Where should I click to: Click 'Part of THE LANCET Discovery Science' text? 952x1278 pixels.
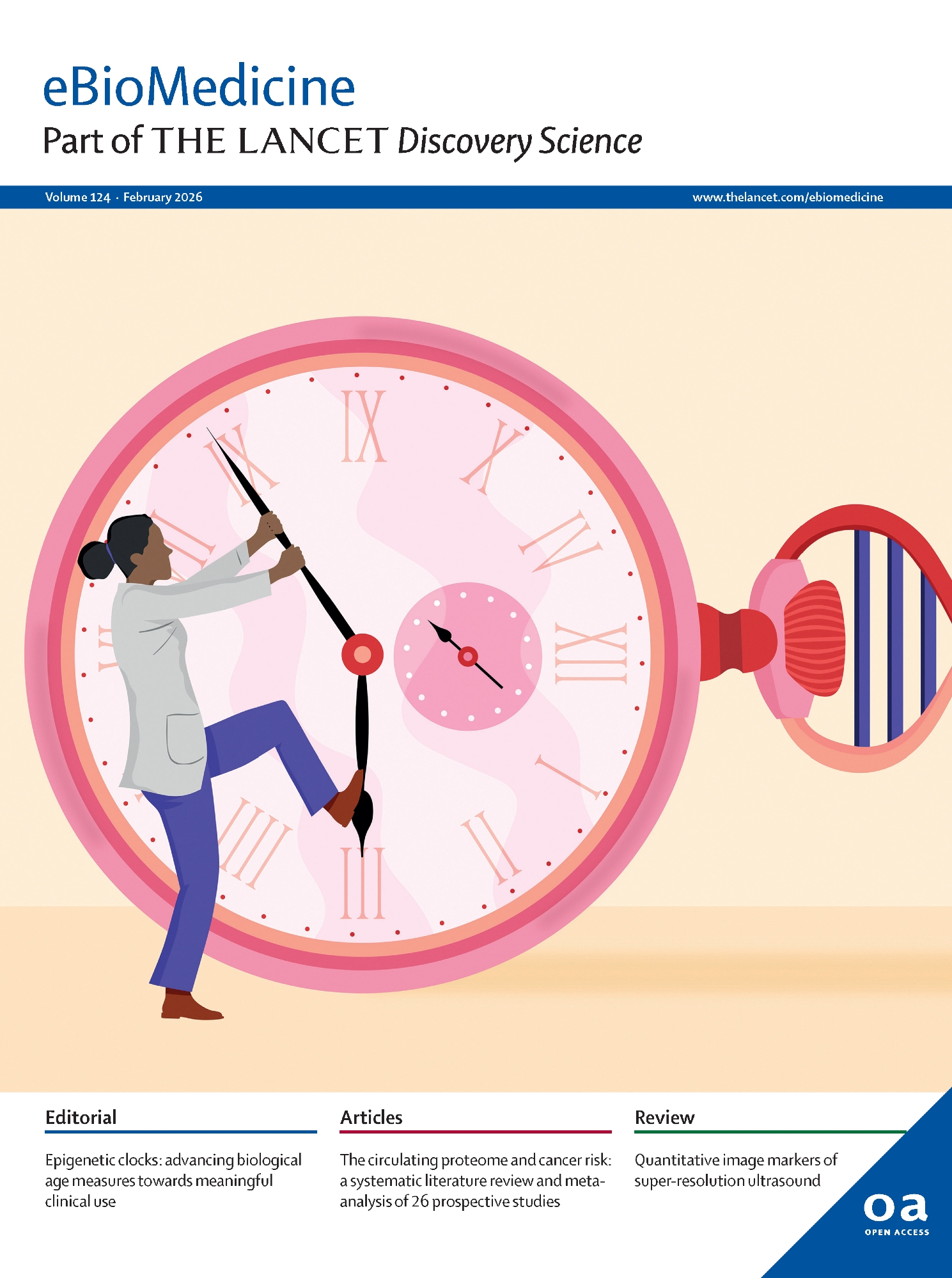coord(342,141)
